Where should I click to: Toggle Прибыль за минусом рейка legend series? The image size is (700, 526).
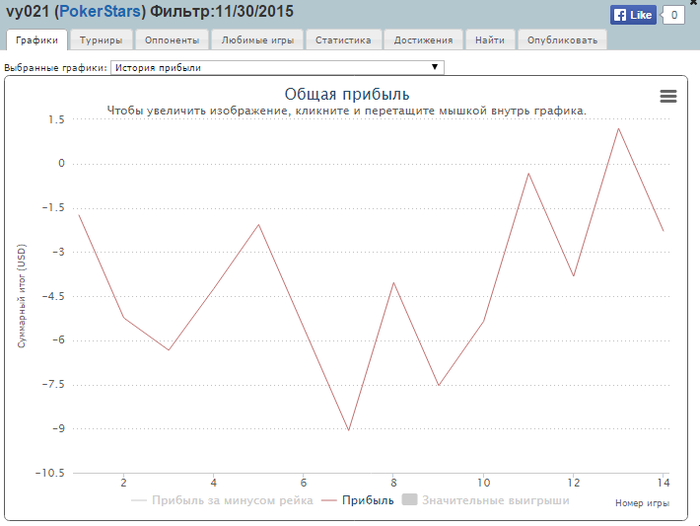(222, 500)
